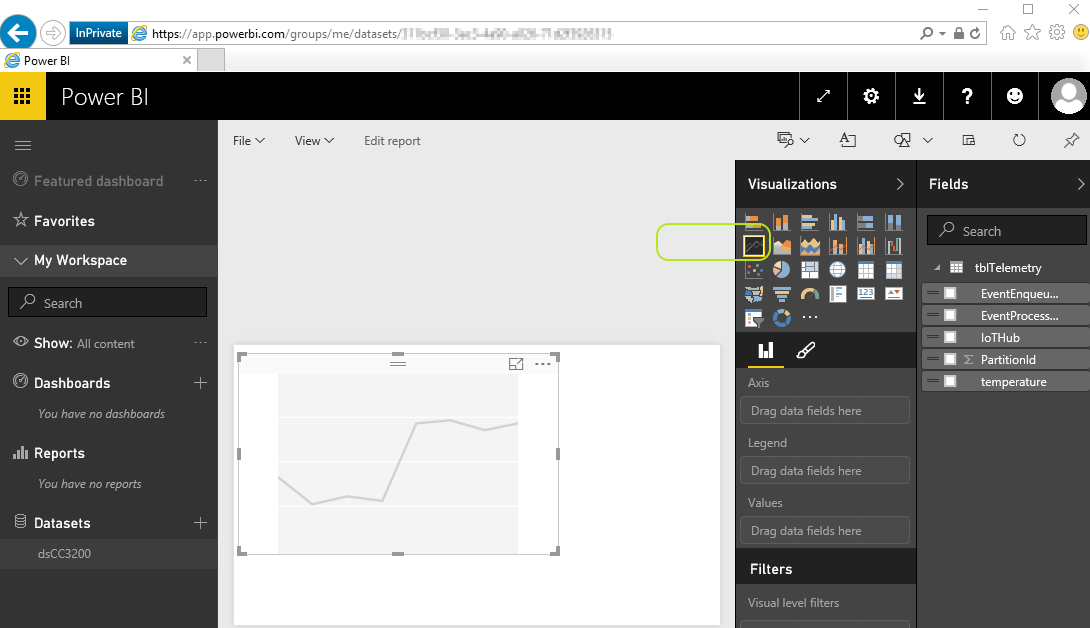Screen dimensions: 1090x628
Task: Select the stacked area chart visualization
Action: click(x=809, y=246)
